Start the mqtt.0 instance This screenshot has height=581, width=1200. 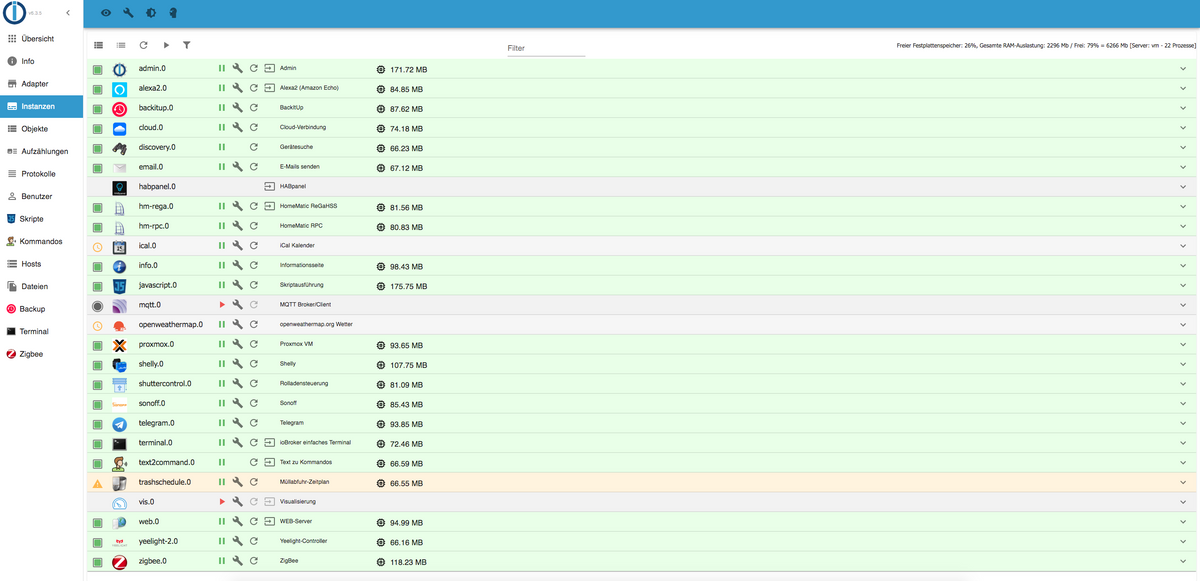[x=222, y=304]
